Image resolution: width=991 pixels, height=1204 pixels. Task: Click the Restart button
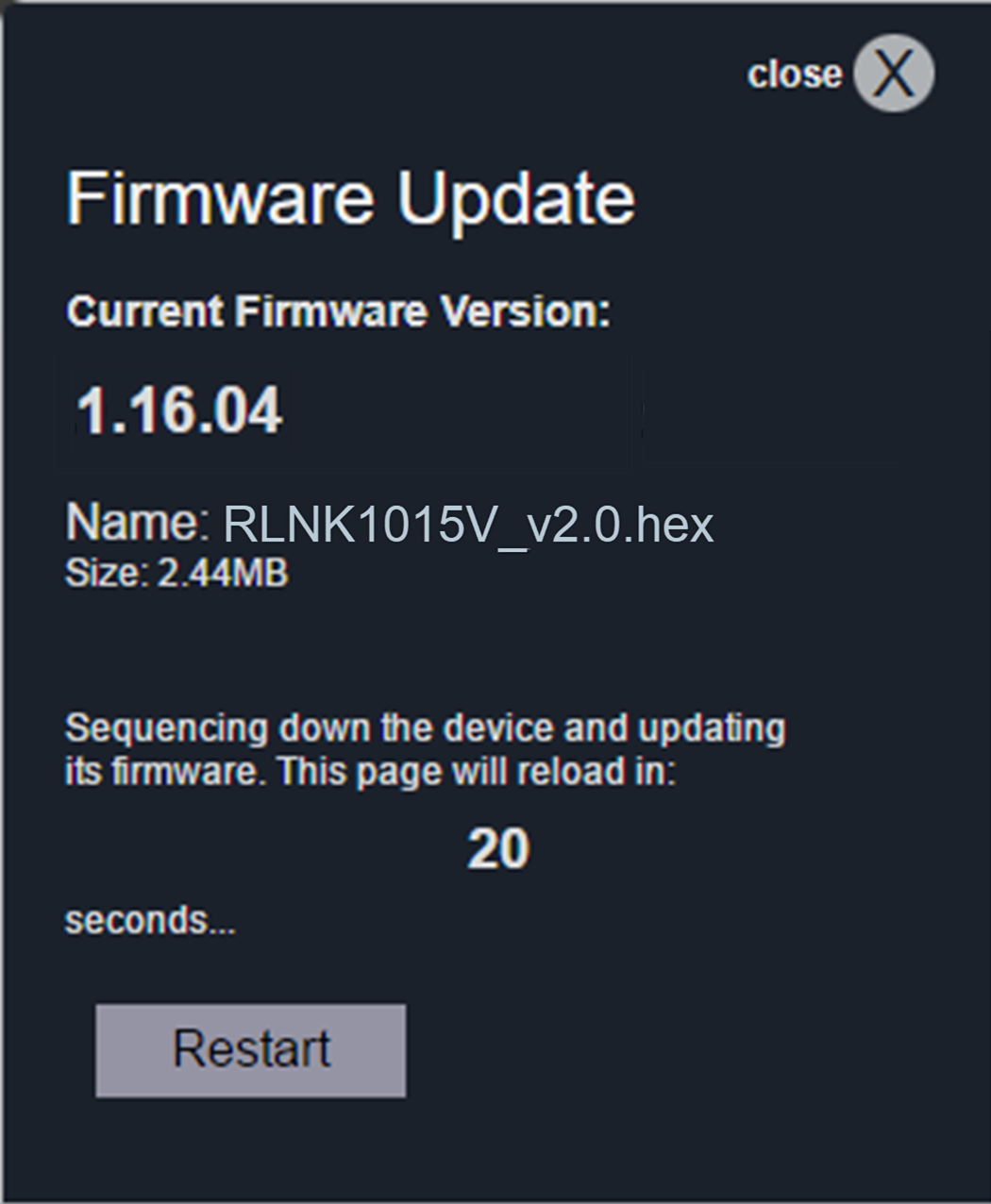[251, 1050]
